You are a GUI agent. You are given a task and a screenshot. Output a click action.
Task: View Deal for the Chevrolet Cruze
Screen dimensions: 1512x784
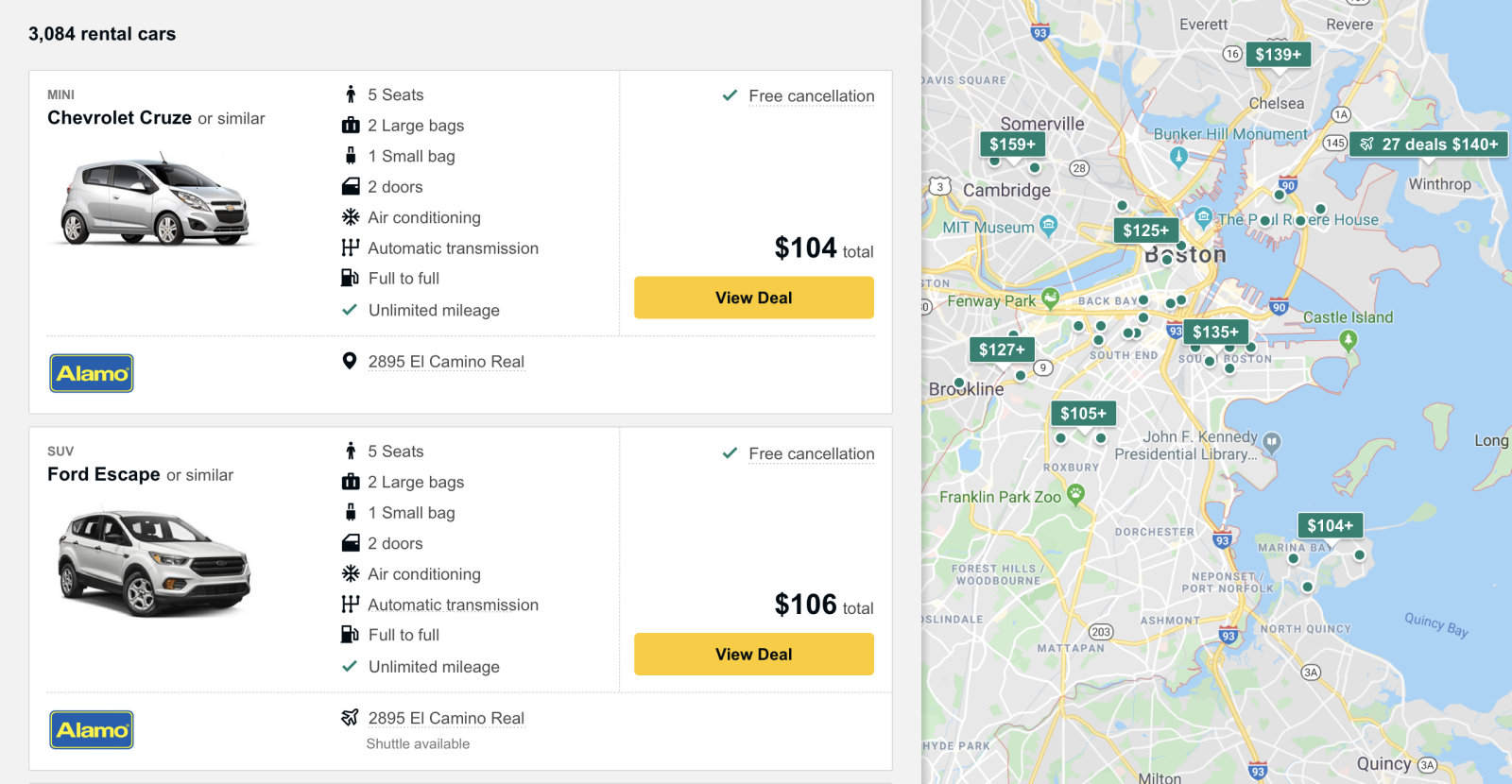tap(754, 298)
